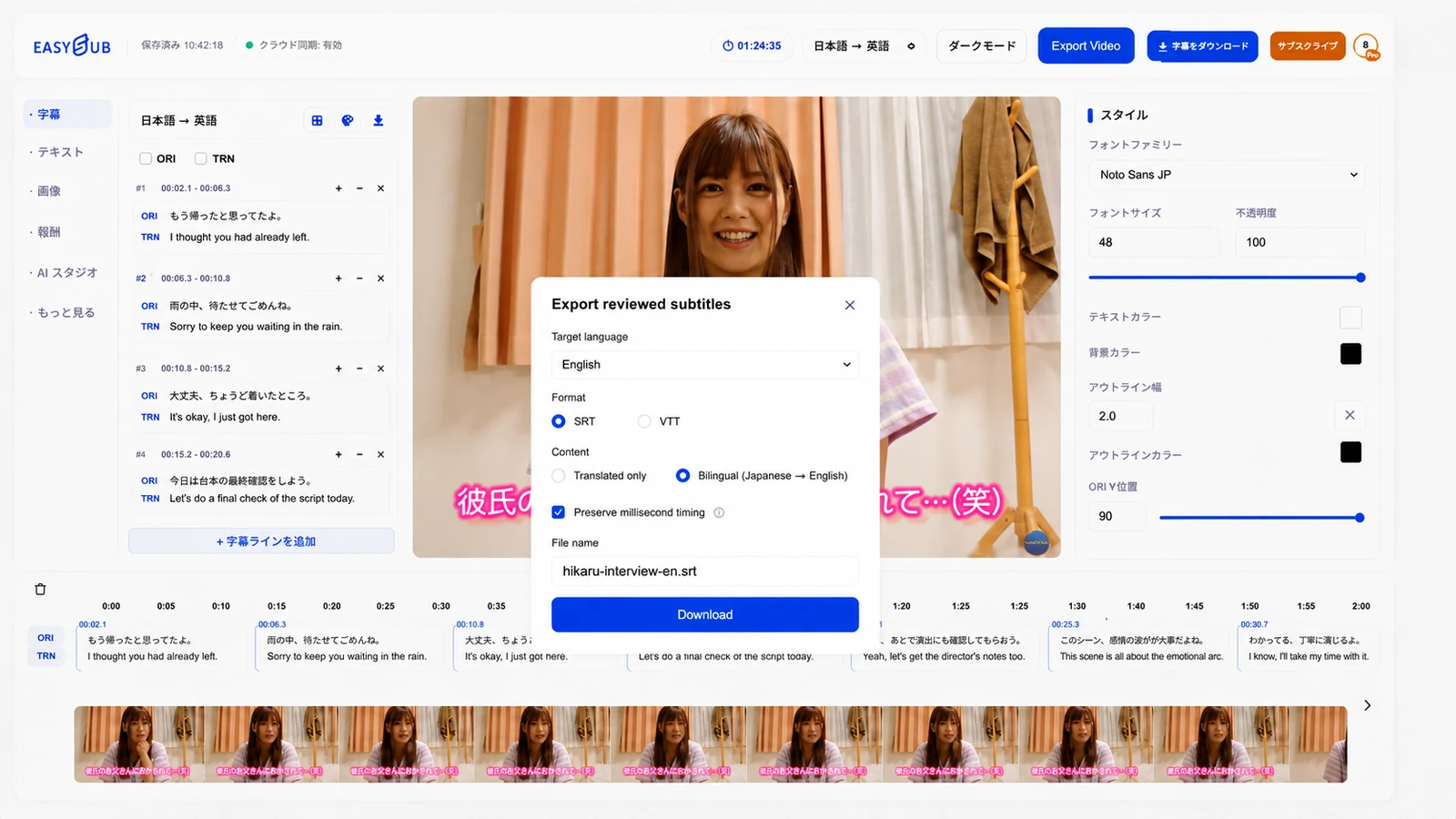Click the orange サブスクライブ button
The width and height of the screenshot is (1456, 819).
(x=1308, y=46)
